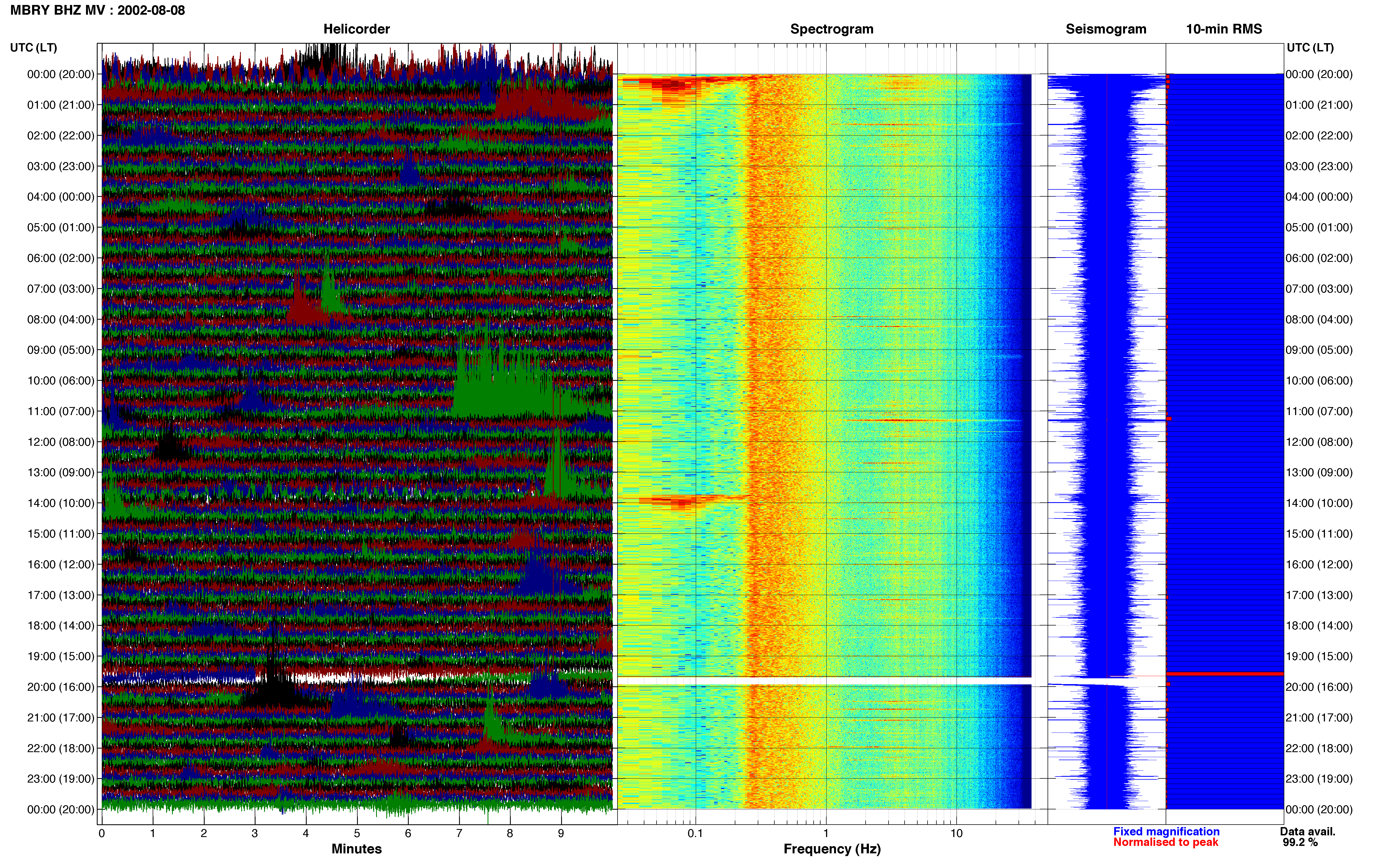Click left time label '07:00 (03:00)'
Image resolution: width=1388 pixels, height=868 pixels.
pyautogui.click(x=61, y=289)
